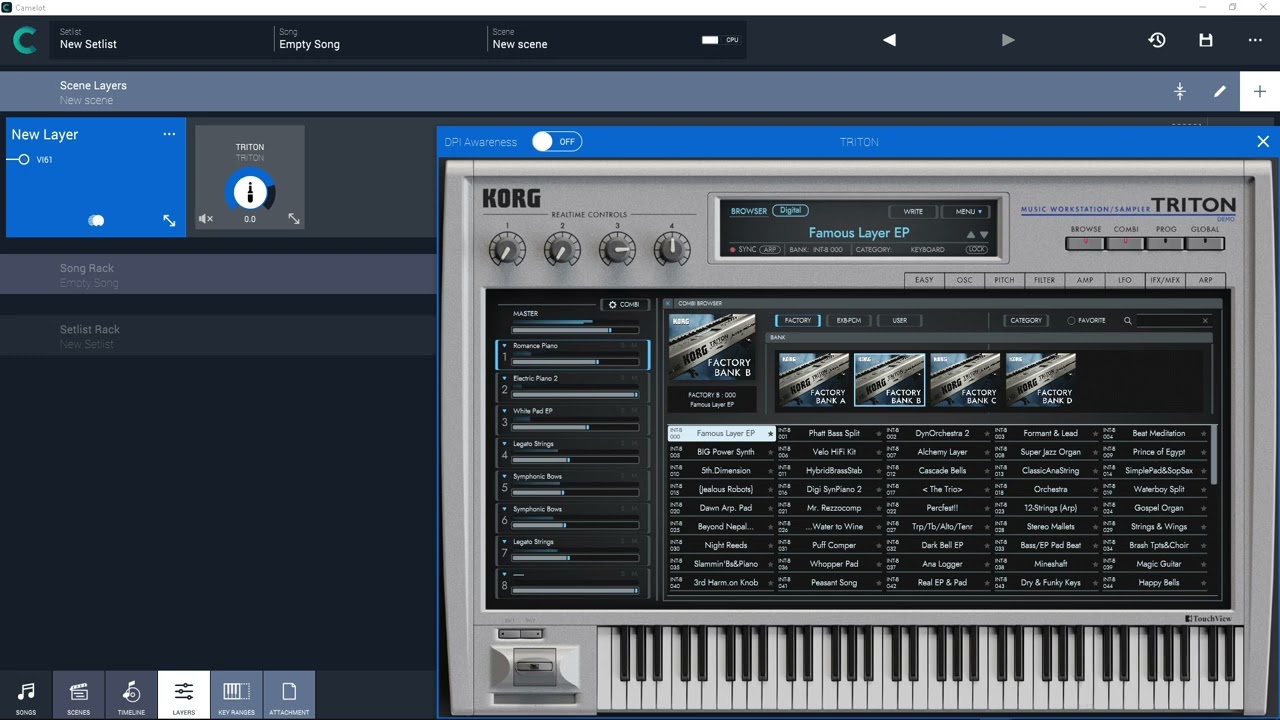Screen dimensions: 1280x720
Task: Close the TRITON plugin window
Action: point(1263,142)
